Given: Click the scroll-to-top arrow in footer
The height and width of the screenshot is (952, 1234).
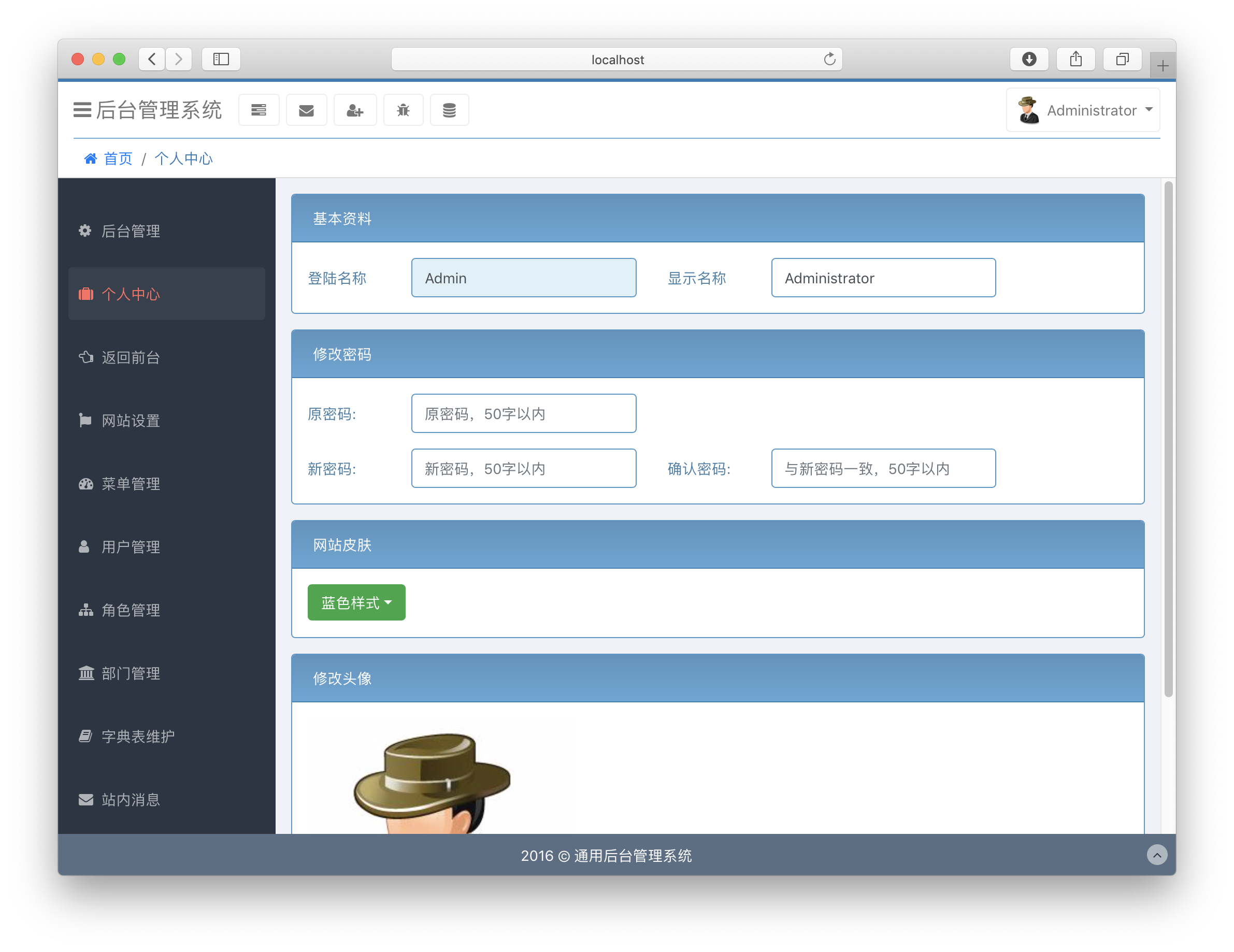Looking at the screenshot, I should (x=1157, y=855).
